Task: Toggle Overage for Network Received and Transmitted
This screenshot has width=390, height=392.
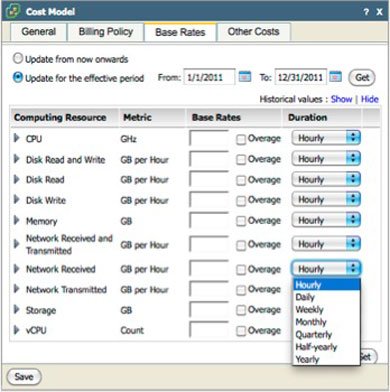Action: pos(241,245)
